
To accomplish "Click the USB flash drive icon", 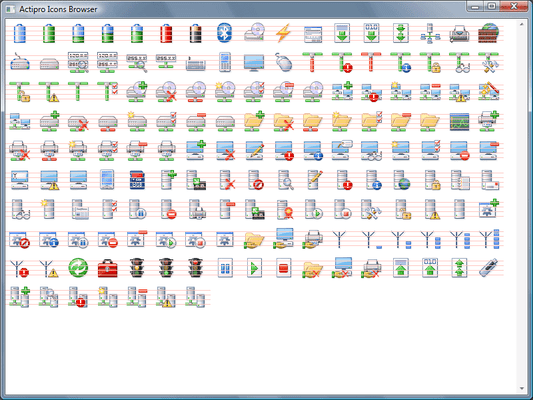I will 488,268.
